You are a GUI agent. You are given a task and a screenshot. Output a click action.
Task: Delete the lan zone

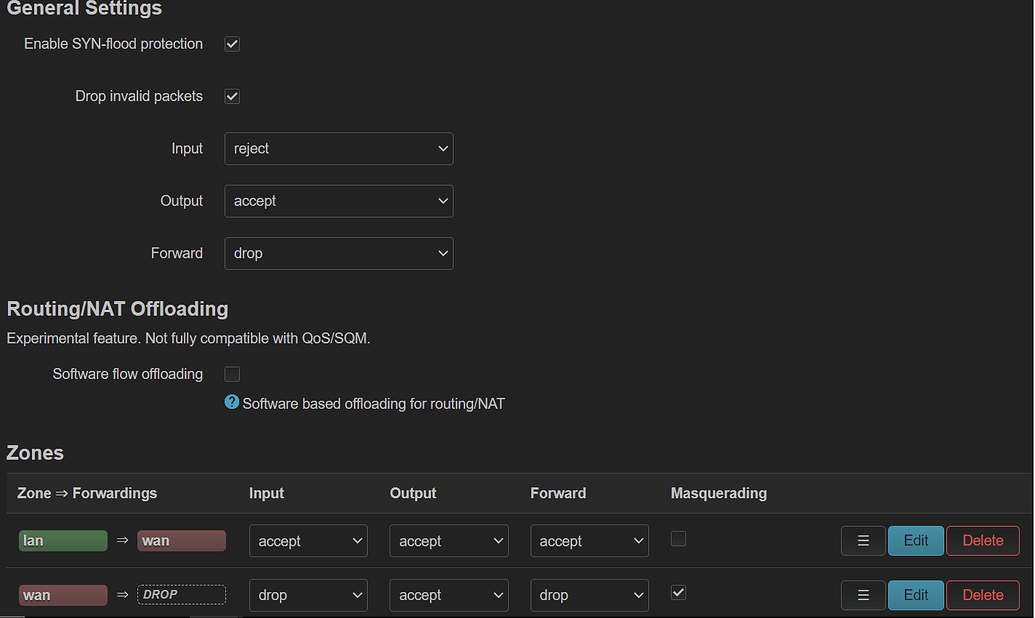point(982,540)
